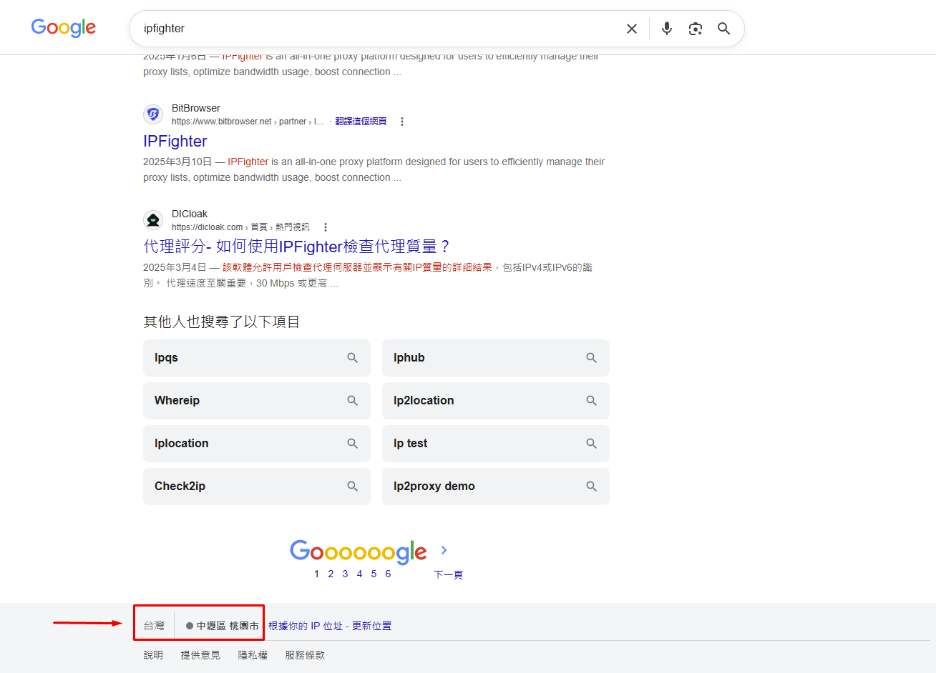The height and width of the screenshot is (673, 936).
Task: Search related term Iplocation
Action: point(257,444)
